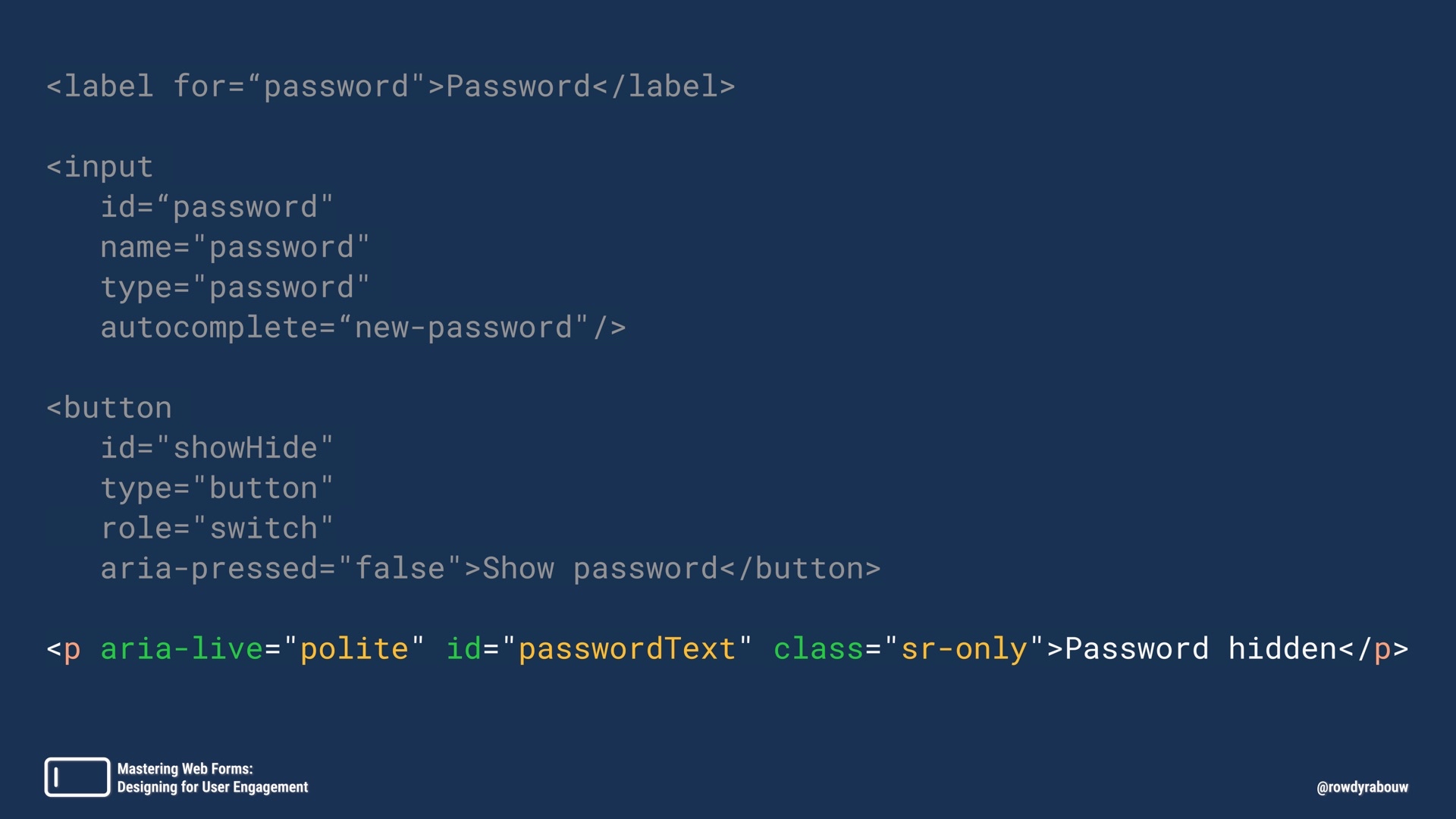Select the role="switch" attribute line
Viewport: 1456px width, 819px height.
coord(217,529)
